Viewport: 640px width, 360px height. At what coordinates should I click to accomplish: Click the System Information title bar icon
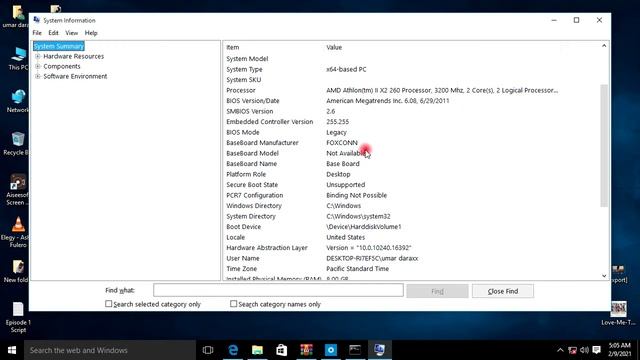[x=37, y=20]
